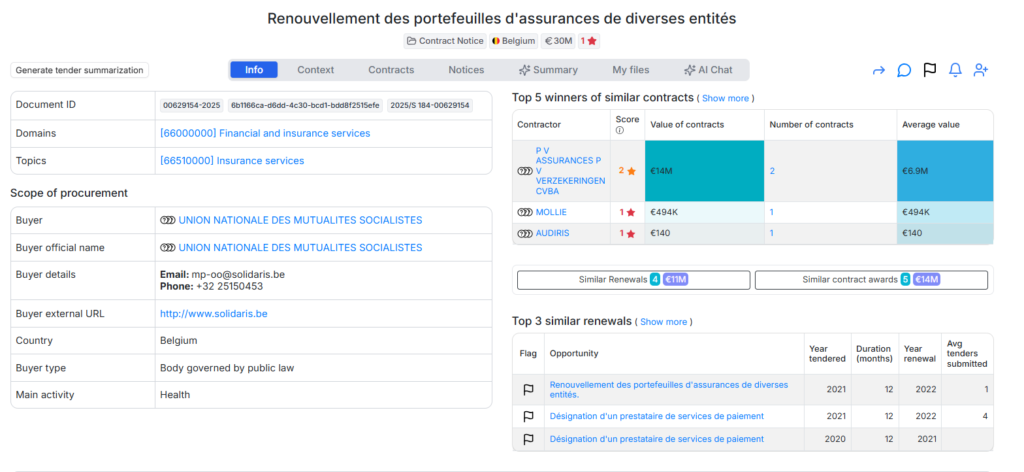This screenshot has height=472, width=1024.
Task: Click the red star in MOLLIE row
Action: click(x=631, y=212)
